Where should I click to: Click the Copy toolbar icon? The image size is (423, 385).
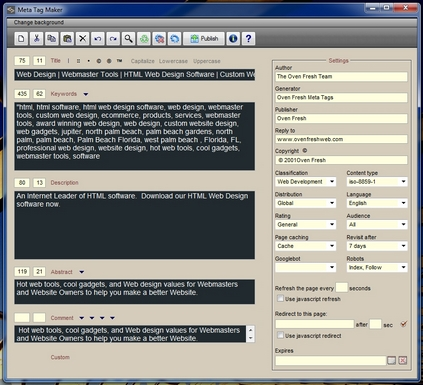coord(52,39)
